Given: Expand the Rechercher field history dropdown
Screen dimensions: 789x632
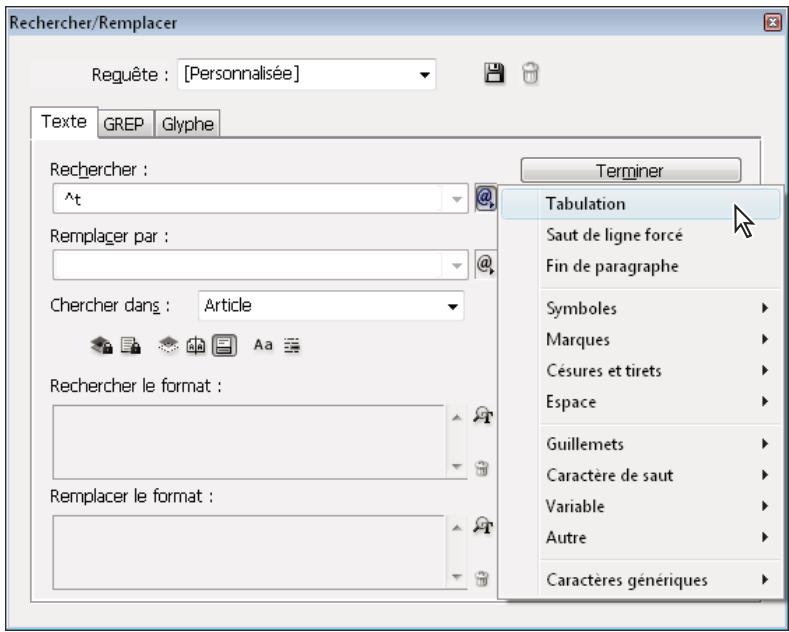Looking at the screenshot, I should pyautogui.click(x=456, y=199).
